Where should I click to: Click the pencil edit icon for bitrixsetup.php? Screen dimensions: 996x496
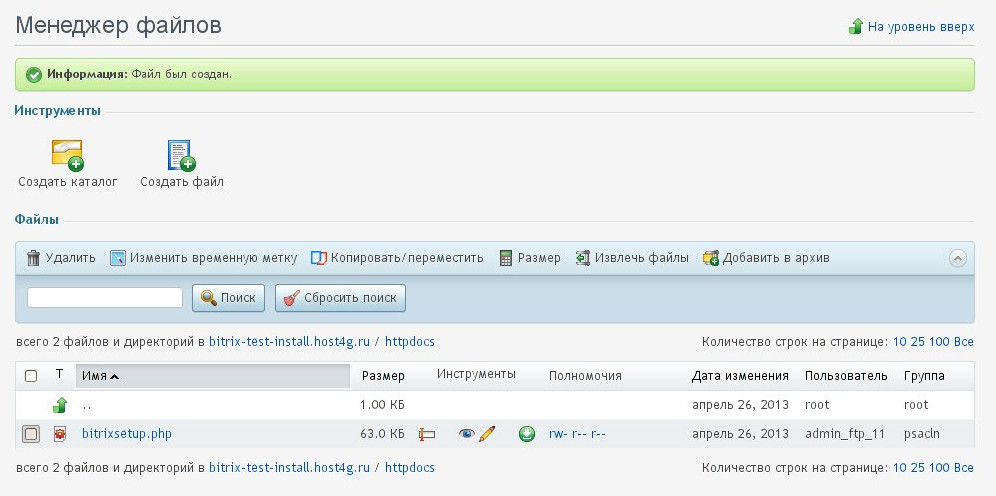[487, 434]
